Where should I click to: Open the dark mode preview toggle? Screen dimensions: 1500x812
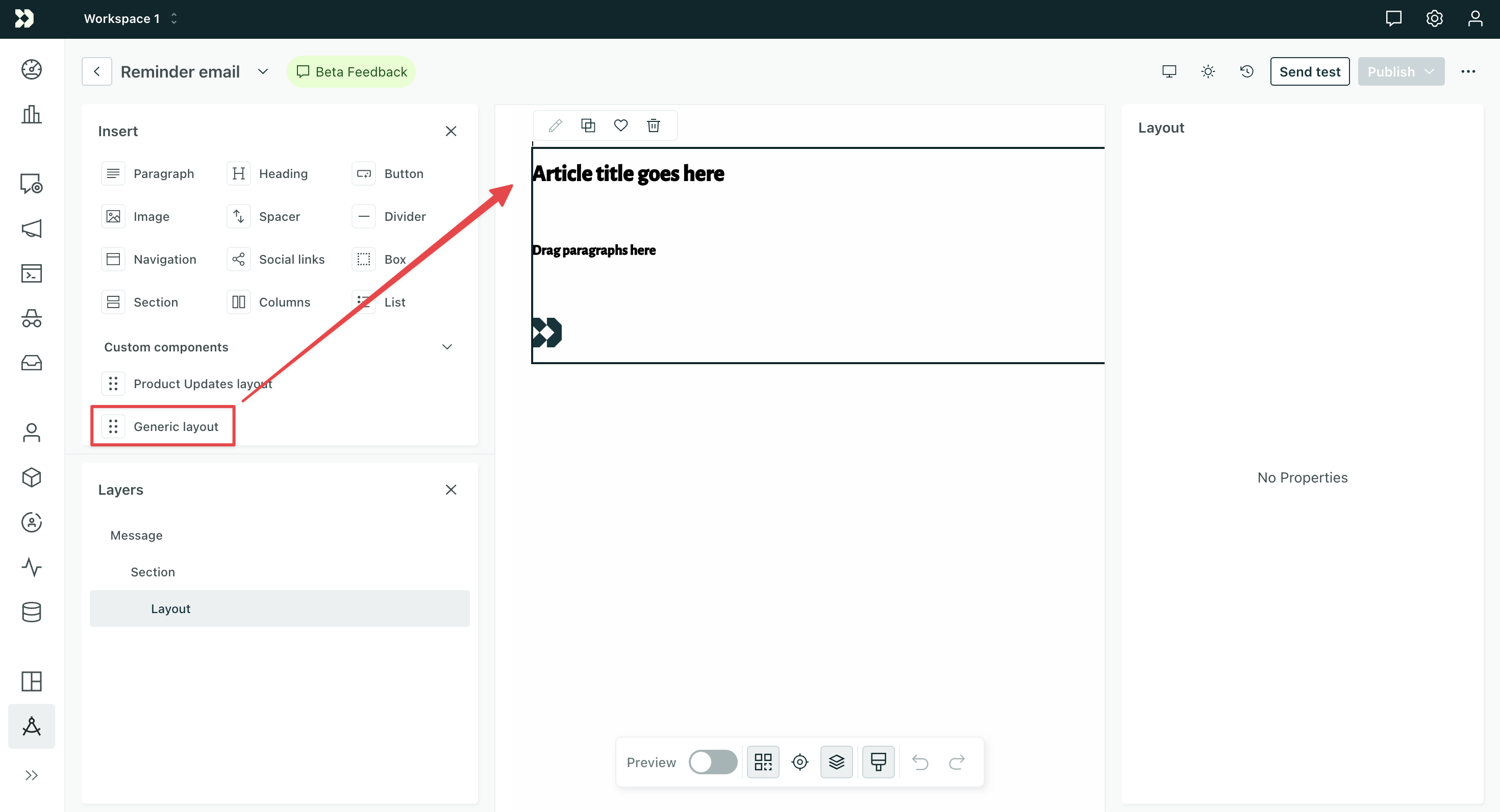click(x=1208, y=71)
